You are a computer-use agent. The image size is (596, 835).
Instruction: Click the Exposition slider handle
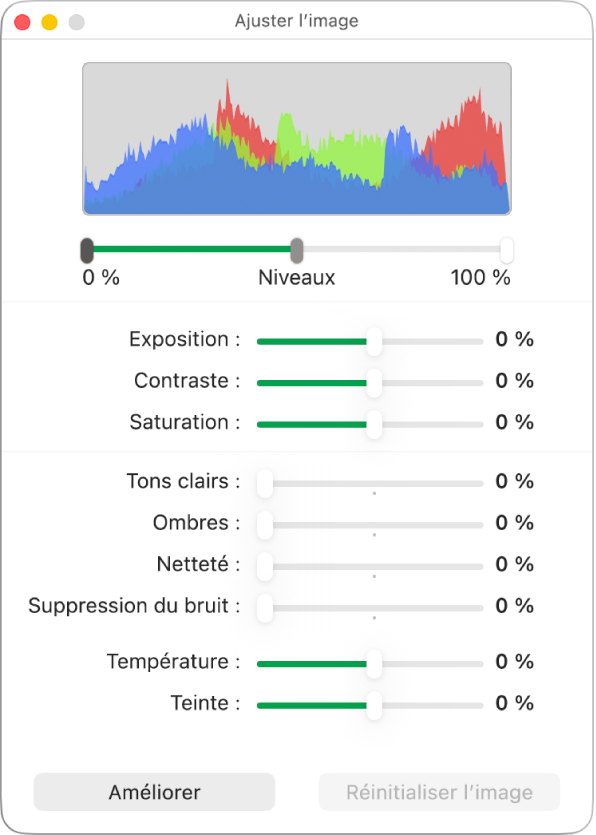(374, 341)
